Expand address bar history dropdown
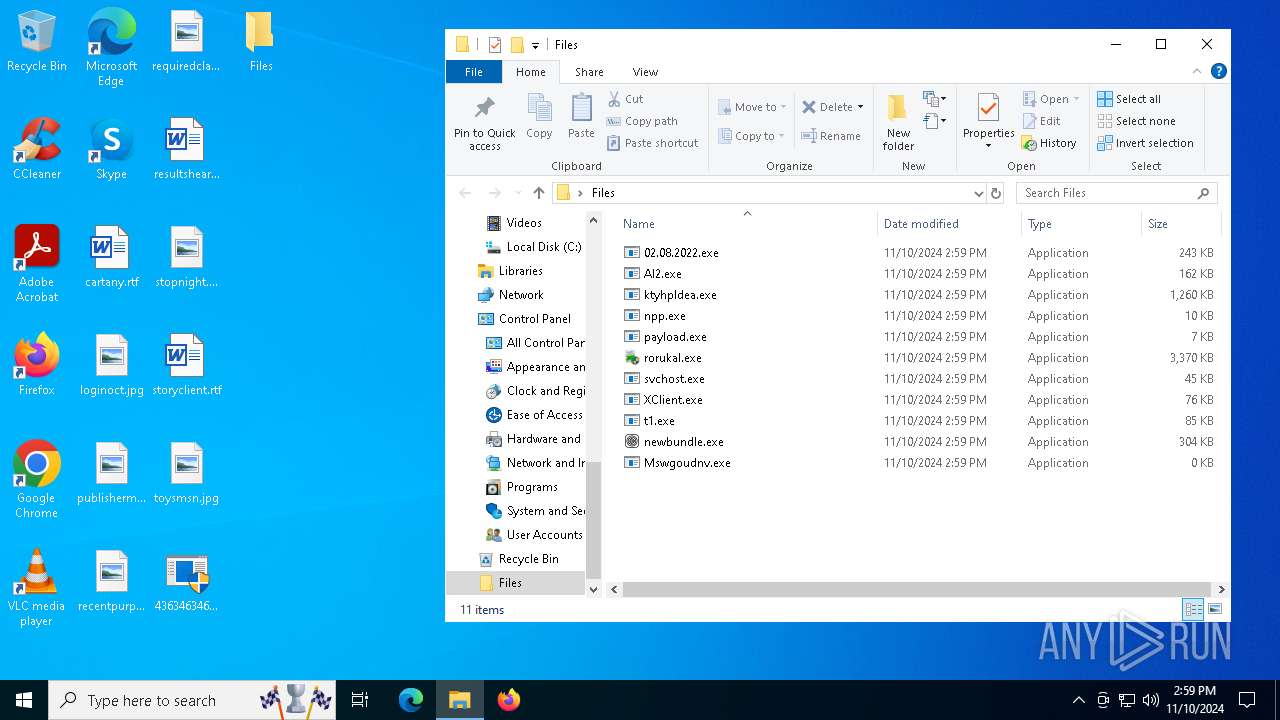The width and height of the screenshot is (1280, 720). pyautogui.click(x=978, y=193)
